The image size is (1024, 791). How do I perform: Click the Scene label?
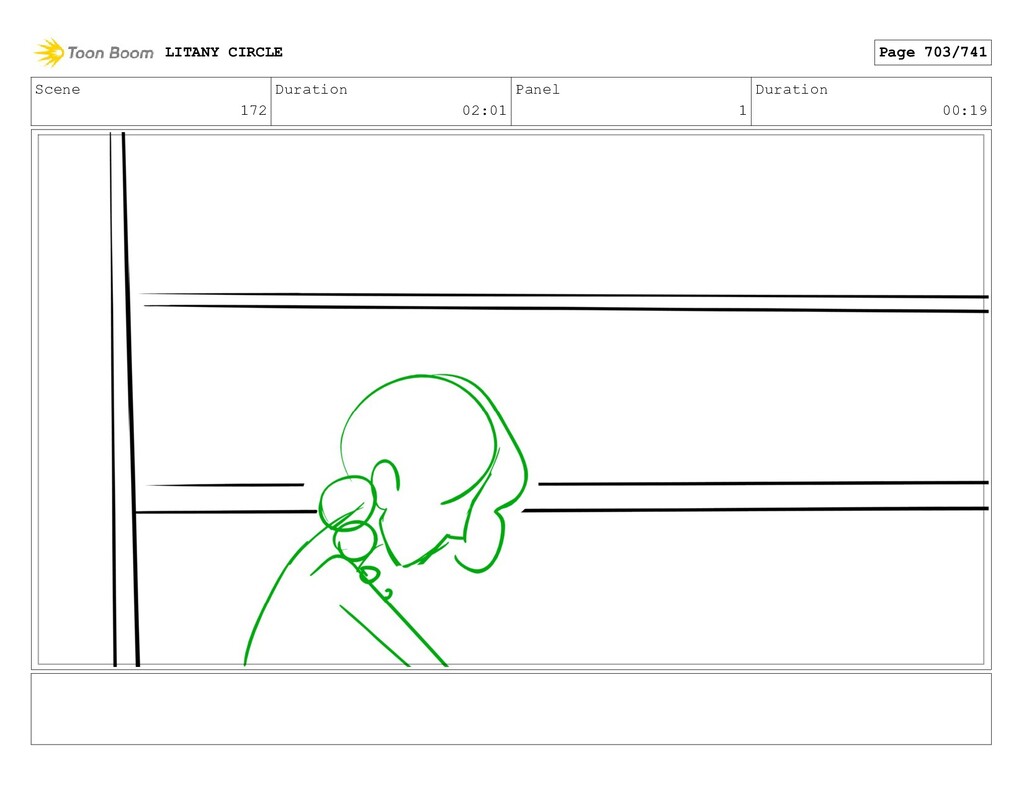57,89
